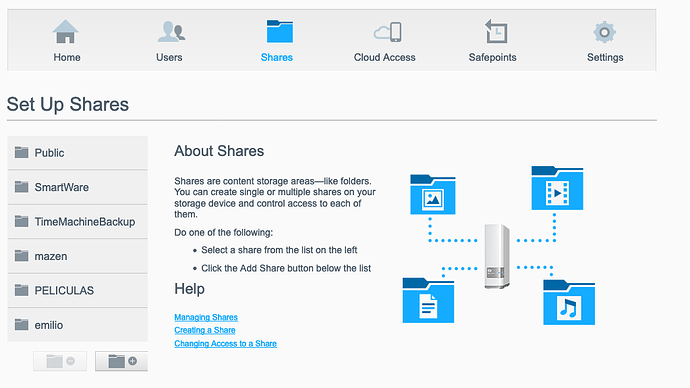The image size is (690, 388).
Task: Click the Help heading
Action: coord(190,289)
